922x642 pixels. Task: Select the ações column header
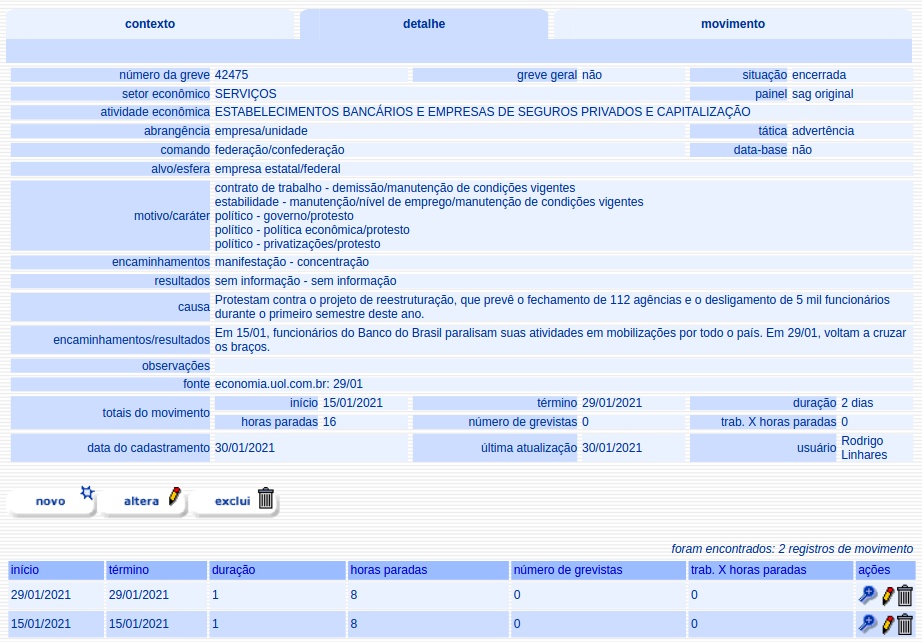point(885,570)
